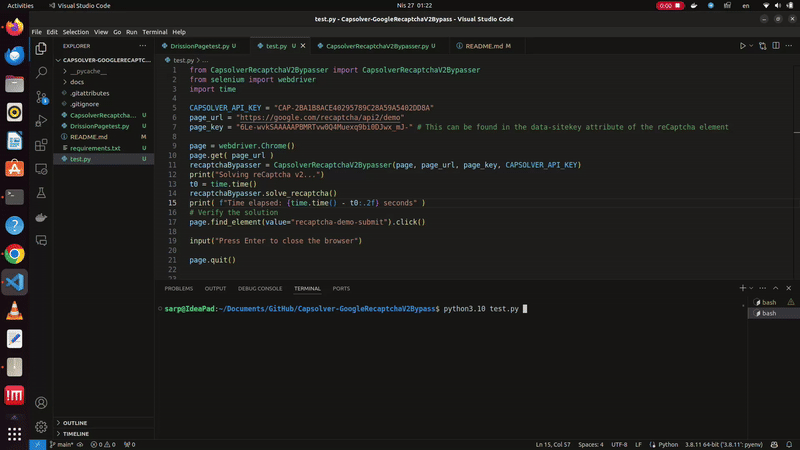Viewport: 800px width, 450px height.
Task: Open the Accounts menu icon
Action: tap(41, 403)
